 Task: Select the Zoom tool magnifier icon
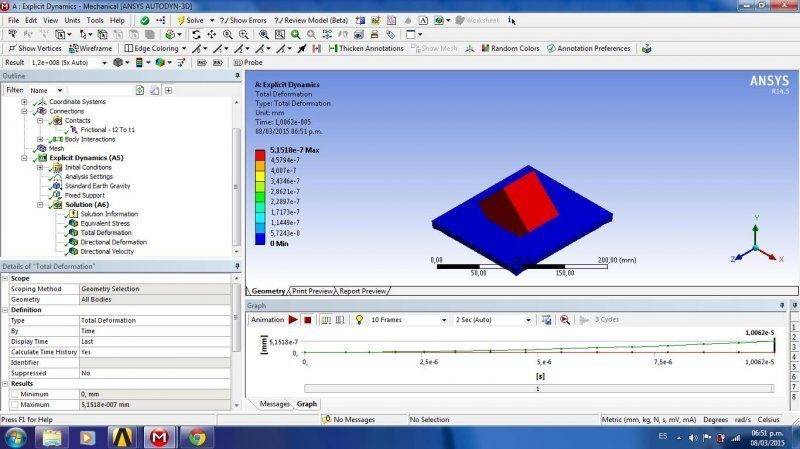coord(228,34)
